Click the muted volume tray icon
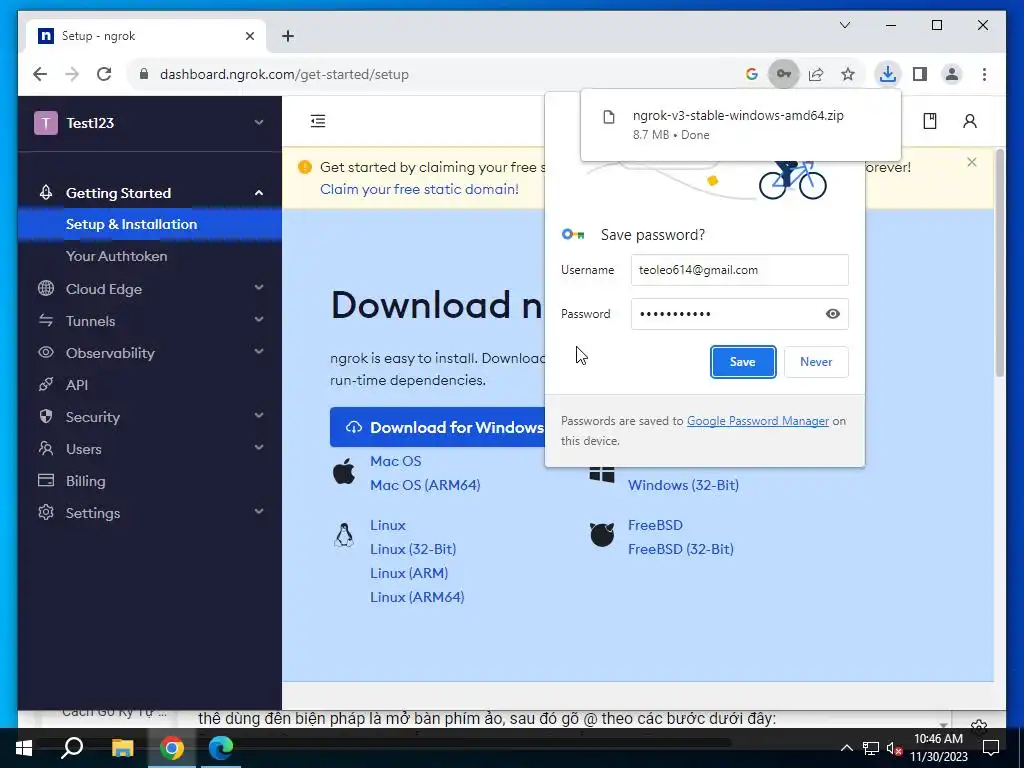This screenshot has height=768, width=1024. pyautogui.click(x=893, y=748)
